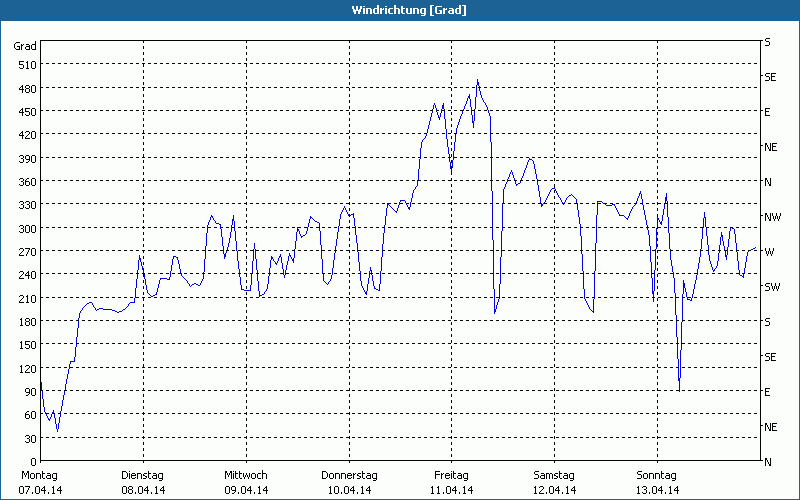Image resolution: width=800 pixels, height=500 pixels.
Task: Click the date 09.04.14
Action: tap(246, 490)
